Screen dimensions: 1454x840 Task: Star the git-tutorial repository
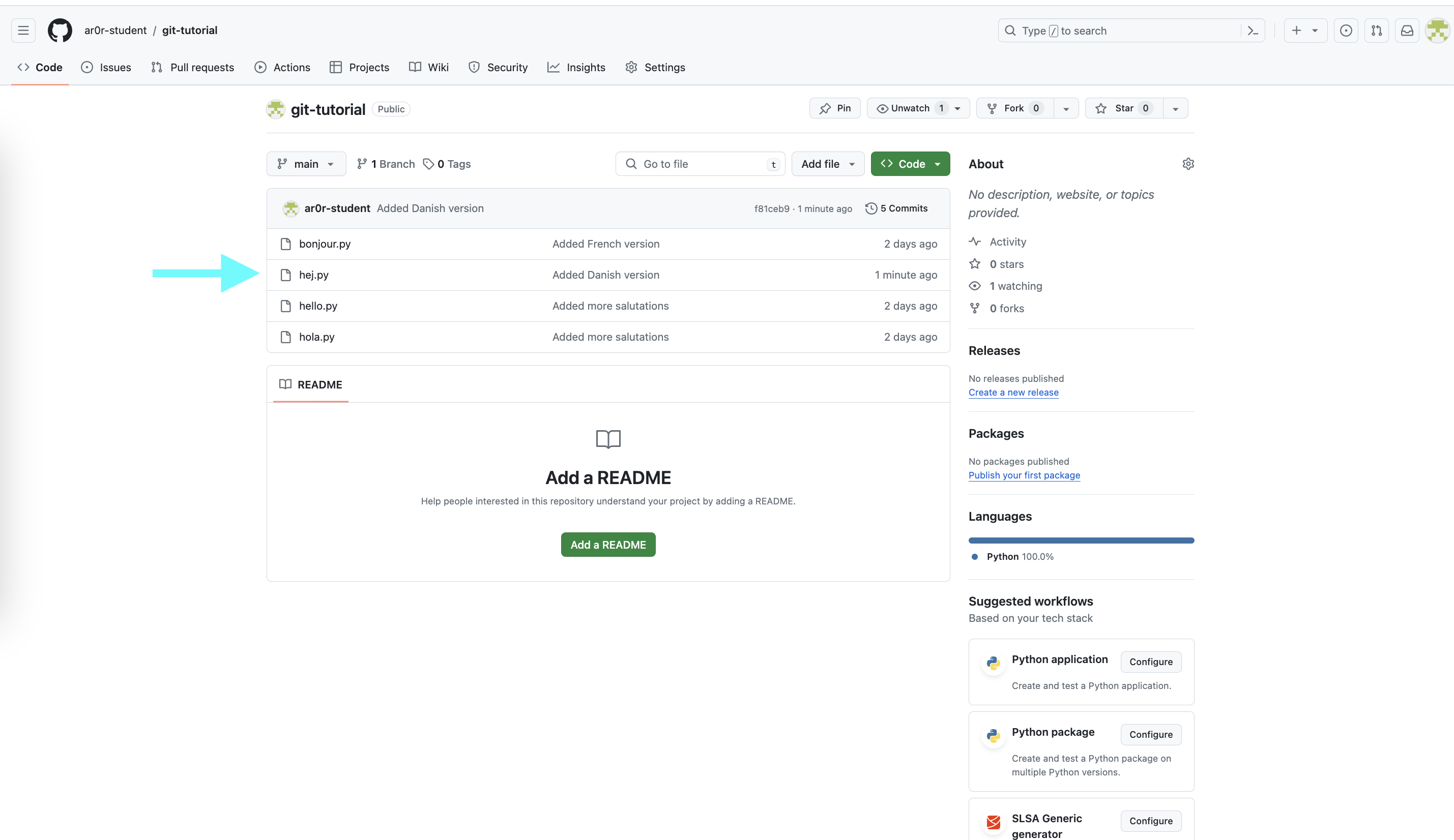[1124, 108]
